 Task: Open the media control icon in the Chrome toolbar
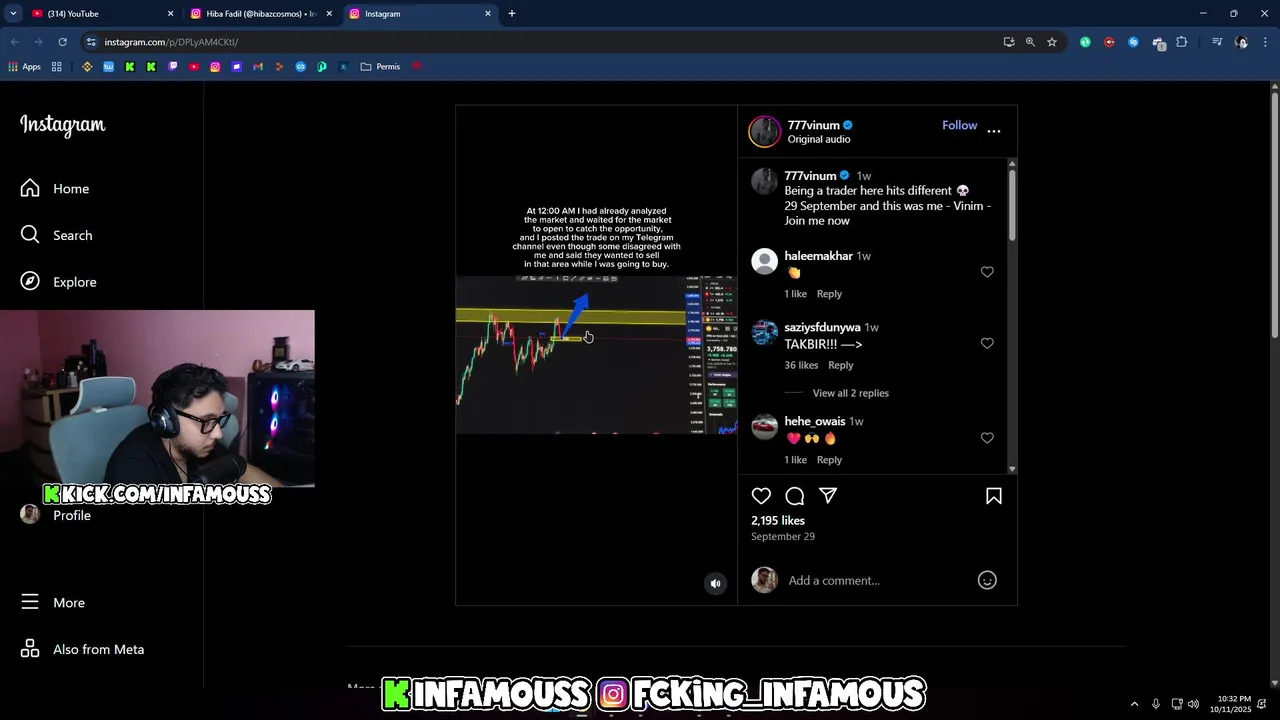[x=1217, y=42]
